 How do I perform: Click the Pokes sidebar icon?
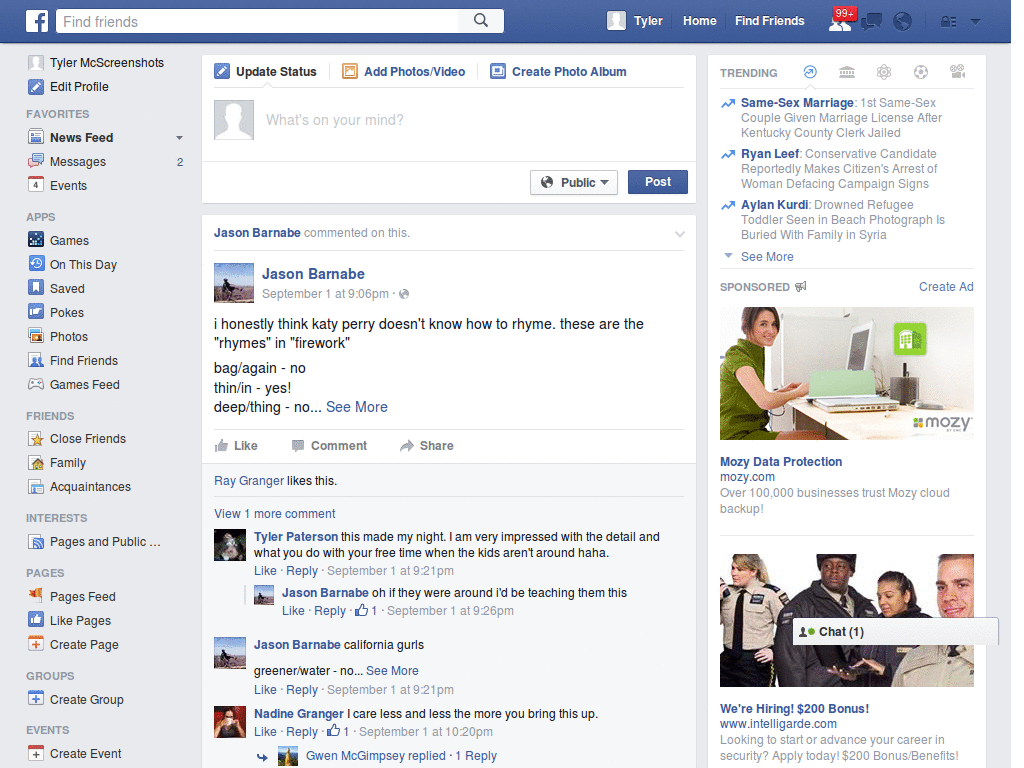point(36,312)
